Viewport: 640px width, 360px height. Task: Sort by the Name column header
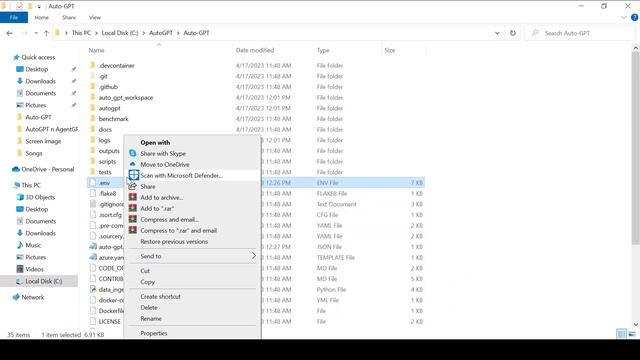[x=96, y=50]
